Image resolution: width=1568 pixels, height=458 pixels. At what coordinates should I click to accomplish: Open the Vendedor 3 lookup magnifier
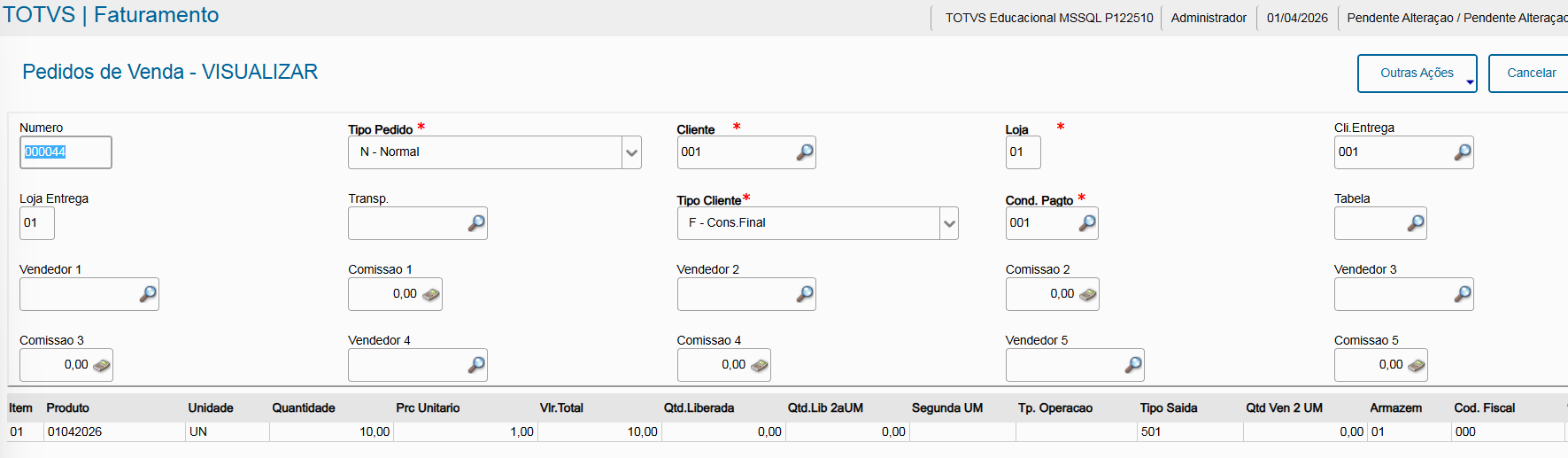coord(1462,294)
